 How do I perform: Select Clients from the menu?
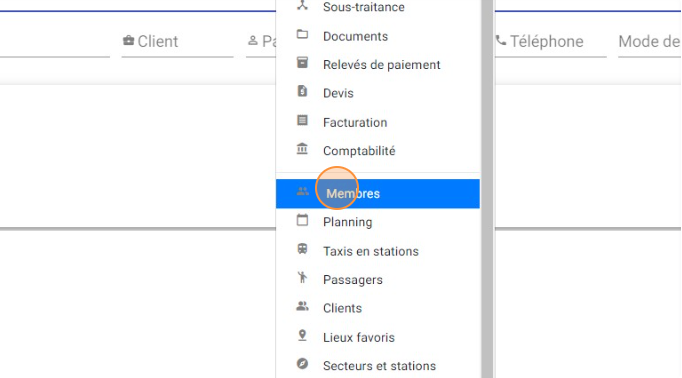point(378,308)
